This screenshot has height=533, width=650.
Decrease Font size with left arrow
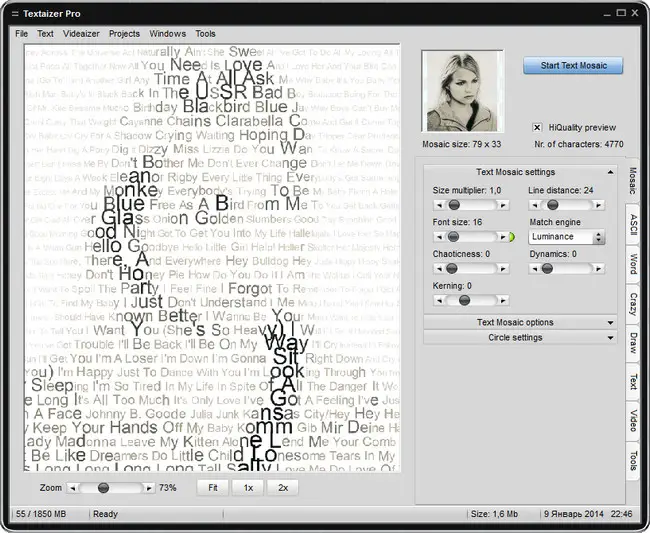(439, 237)
